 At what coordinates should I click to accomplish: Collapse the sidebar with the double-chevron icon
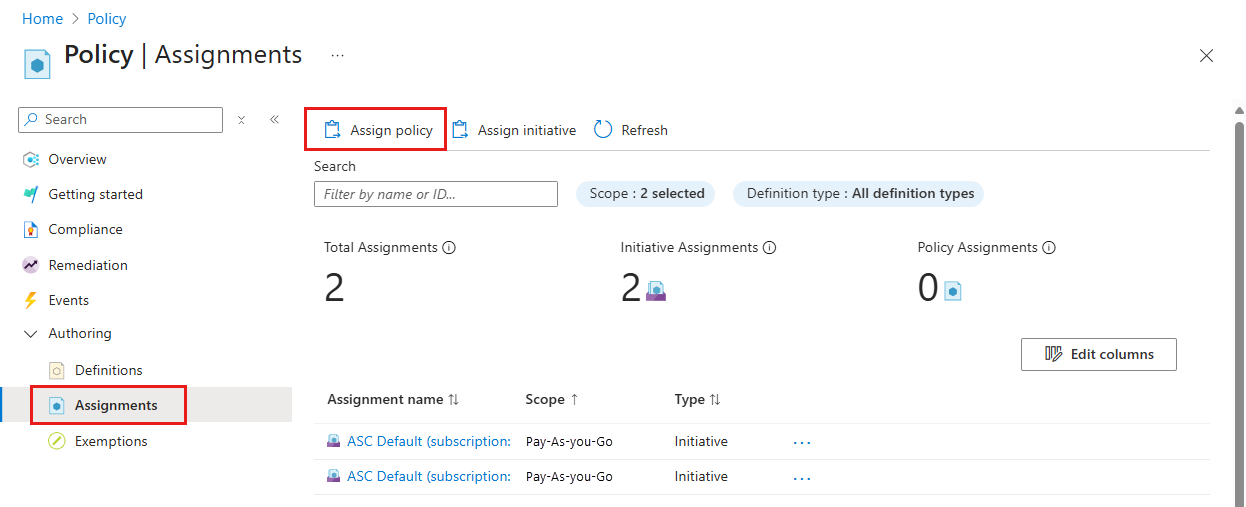pyautogui.click(x=274, y=120)
